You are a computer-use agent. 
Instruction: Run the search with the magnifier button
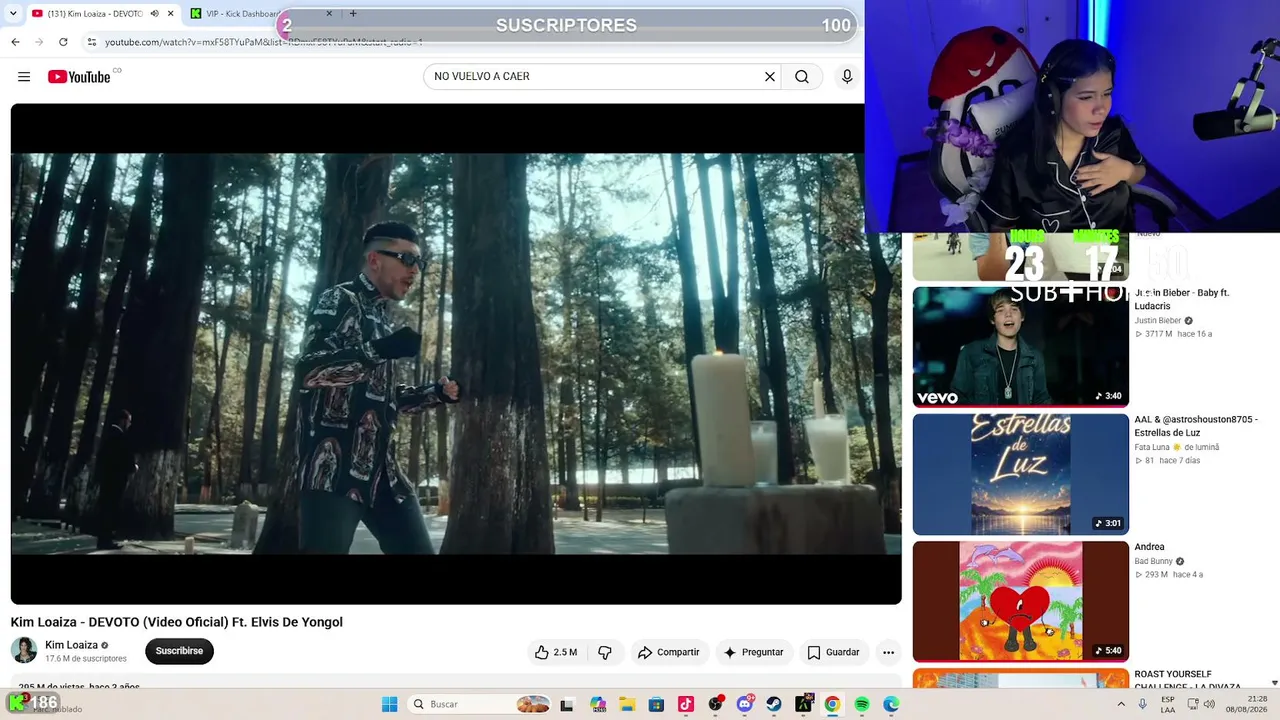(802, 77)
